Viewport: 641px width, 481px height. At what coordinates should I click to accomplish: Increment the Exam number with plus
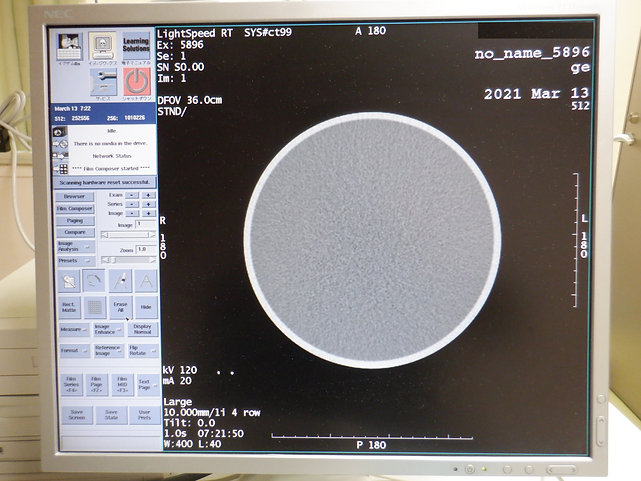(148, 195)
